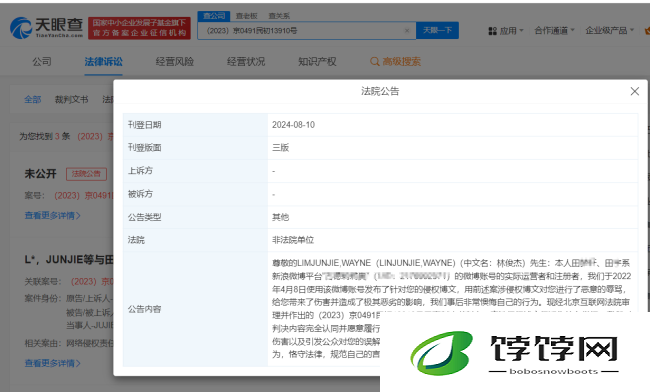Image resolution: width=650 pixels, height=392 pixels.
Task: Select the 其他 value in 公告类型 row
Action: 280,217
